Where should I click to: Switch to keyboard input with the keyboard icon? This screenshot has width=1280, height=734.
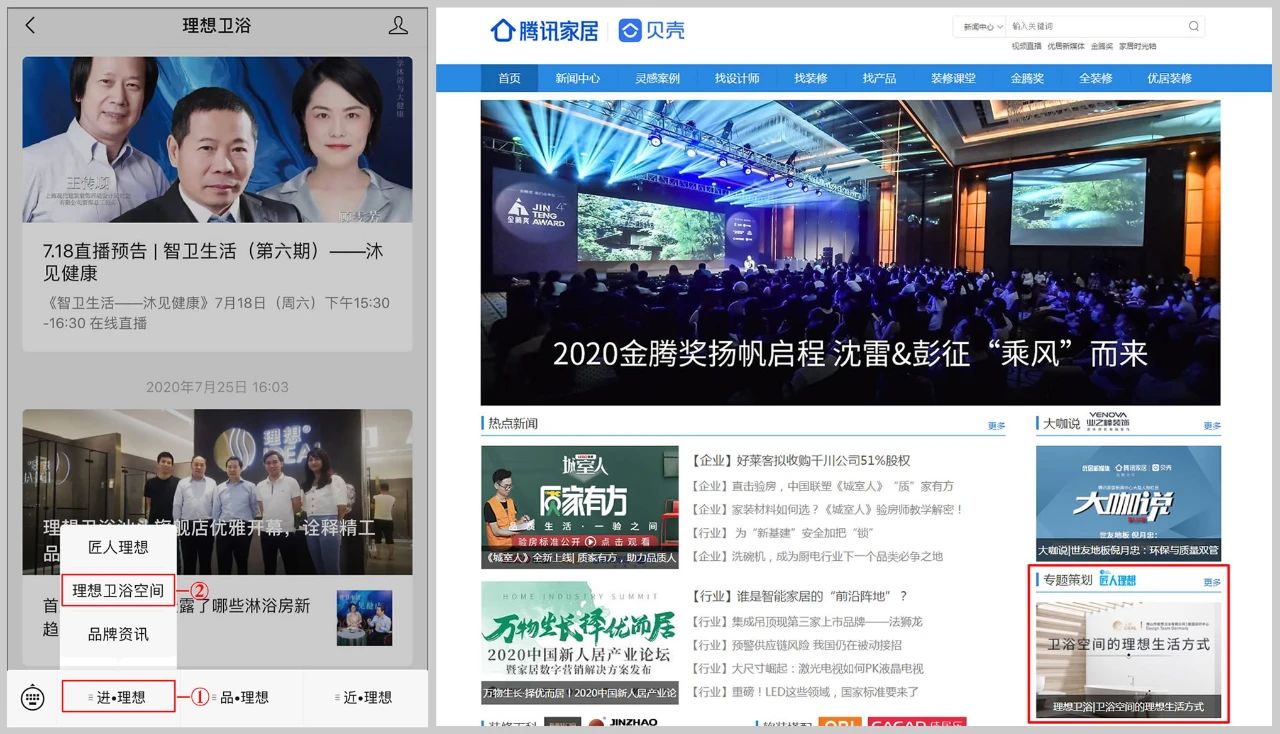click(x=32, y=697)
